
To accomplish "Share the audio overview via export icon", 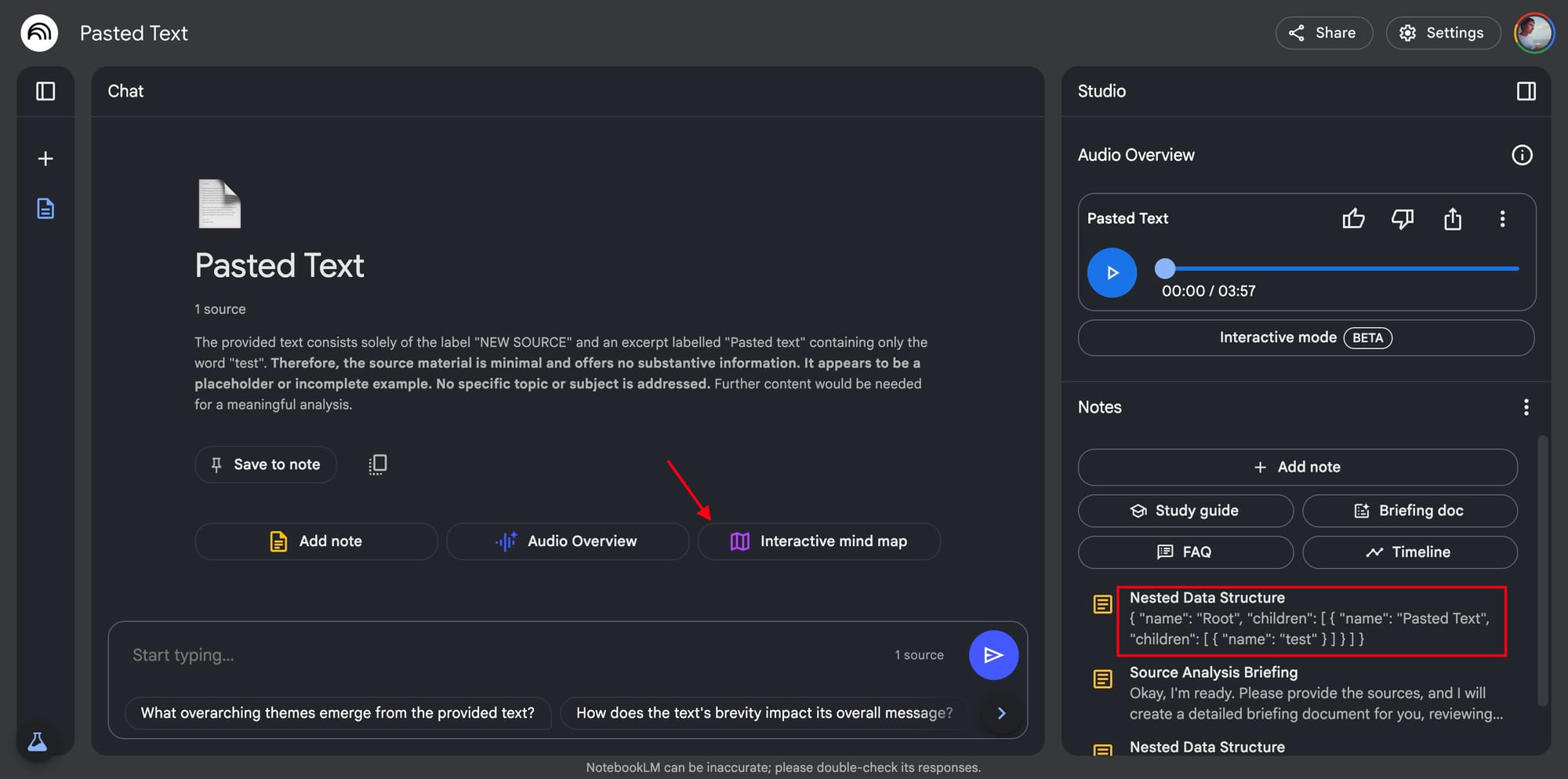I will pos(1453,219).
